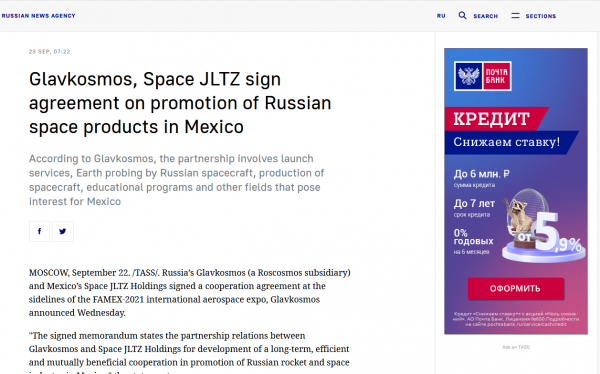Click the '23 SEP, 07:22' timestamp

coord(49,52)
